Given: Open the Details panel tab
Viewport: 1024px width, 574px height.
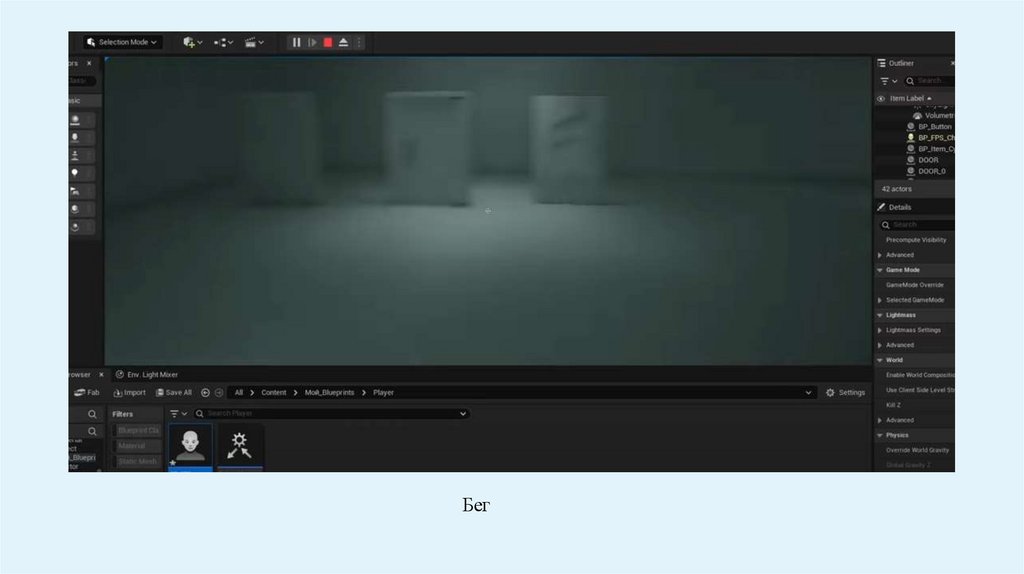Looking at the screenshot, I should [895, 207].
